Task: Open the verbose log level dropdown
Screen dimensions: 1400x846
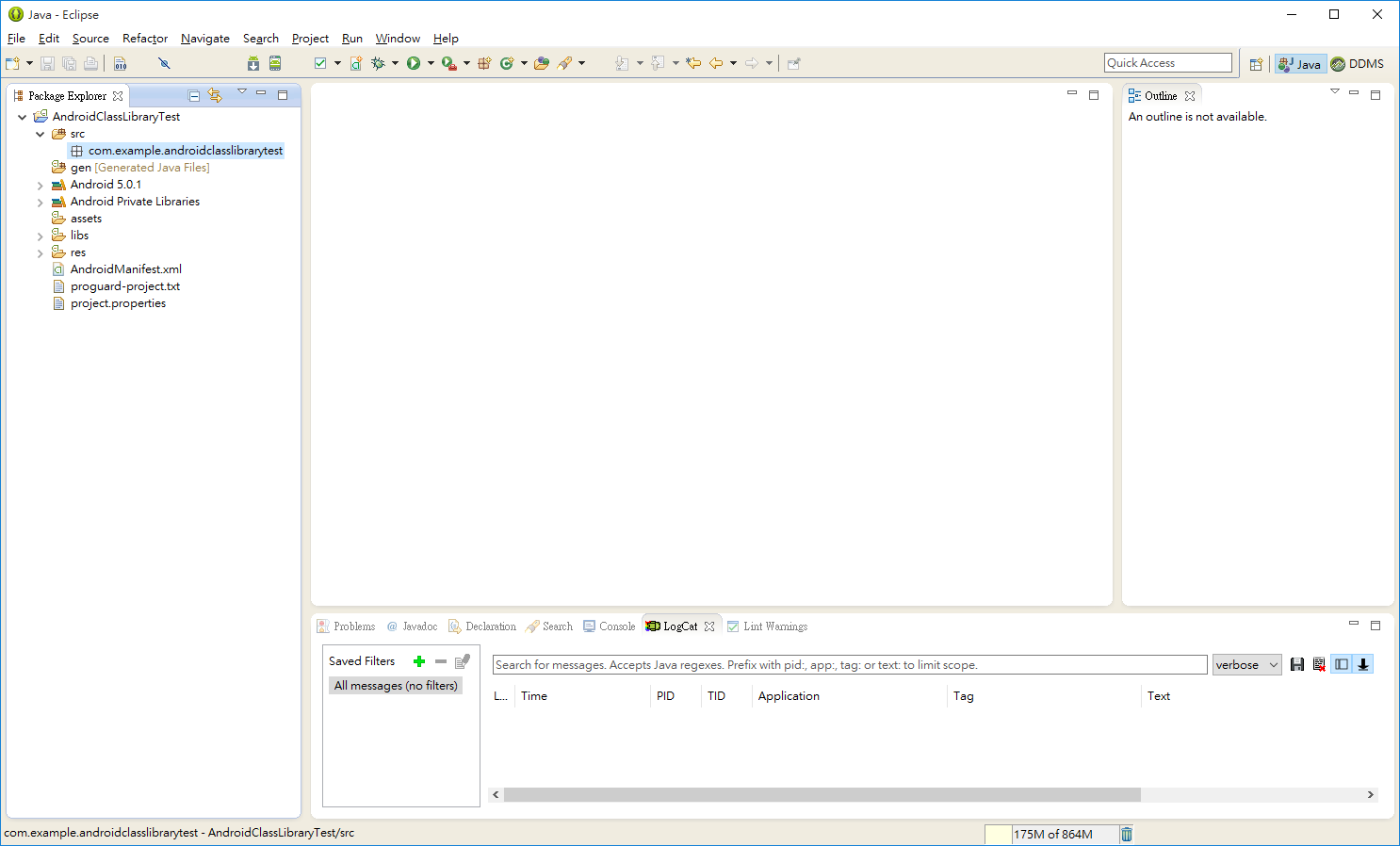Action: [1247, 665]
